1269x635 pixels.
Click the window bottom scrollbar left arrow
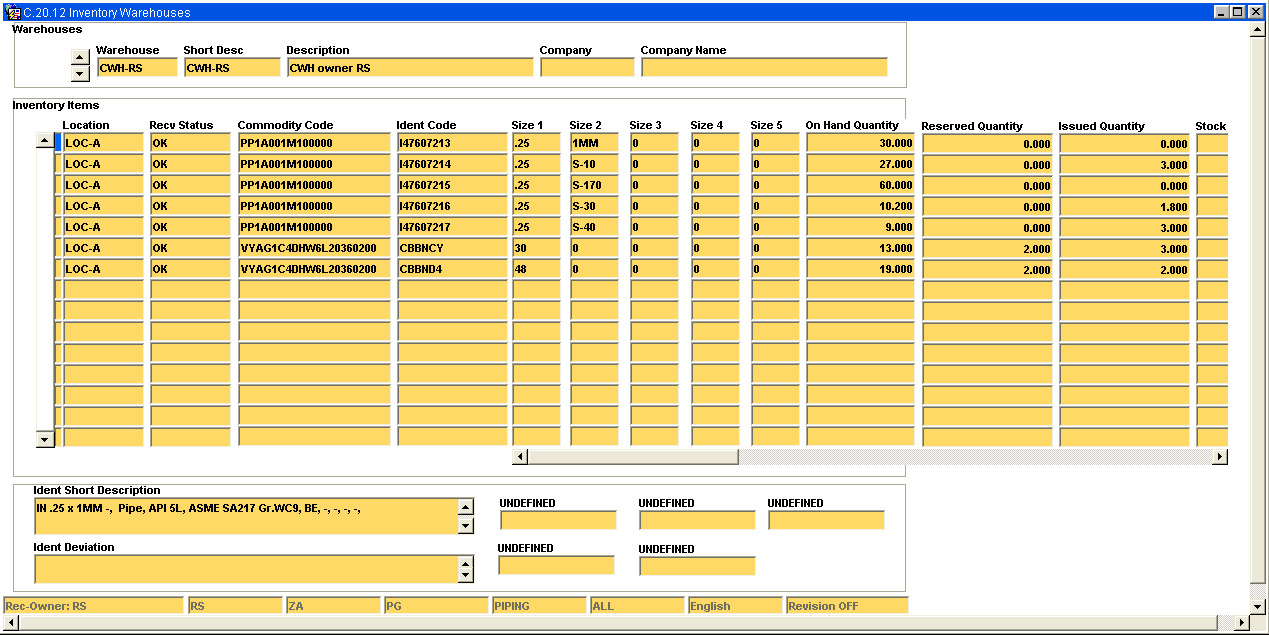10,623
